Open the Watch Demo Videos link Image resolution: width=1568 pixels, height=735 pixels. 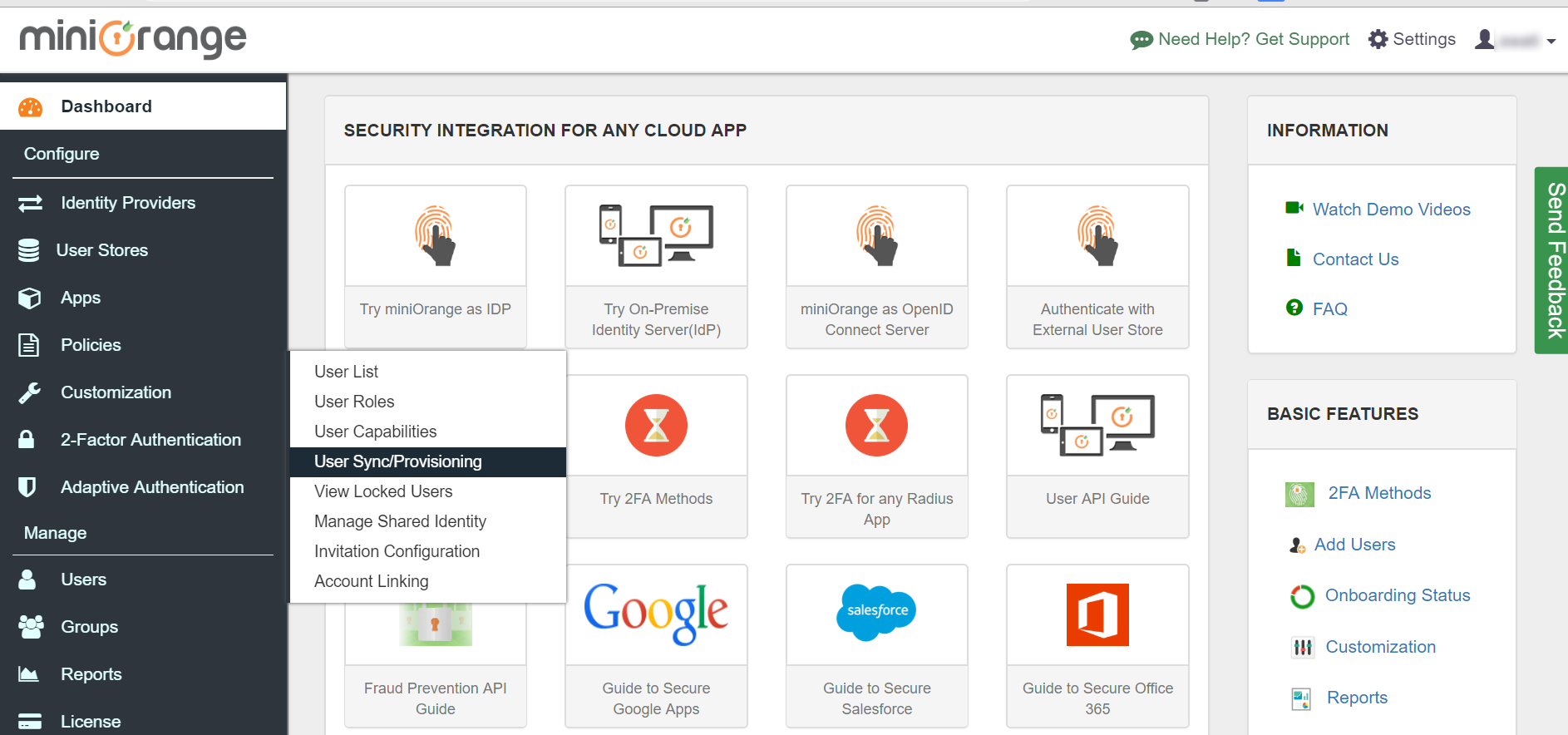pos(1391,210)
